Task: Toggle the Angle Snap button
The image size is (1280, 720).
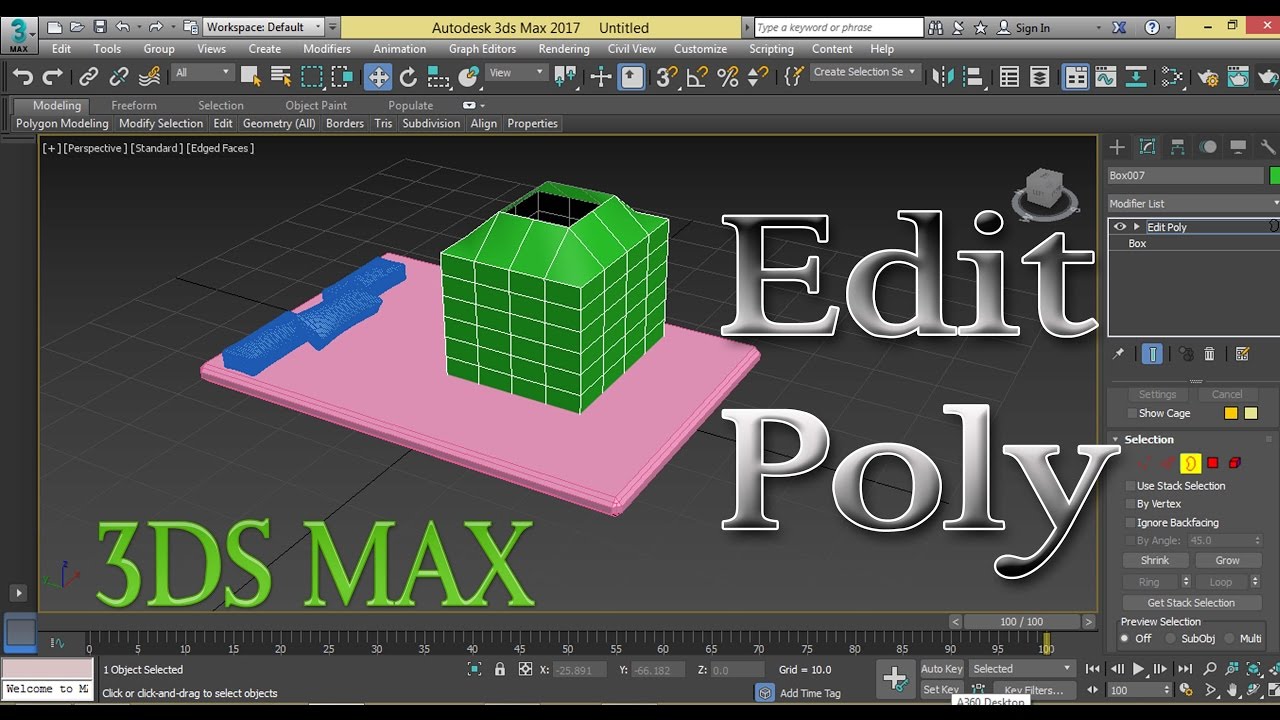Action: 697,76
